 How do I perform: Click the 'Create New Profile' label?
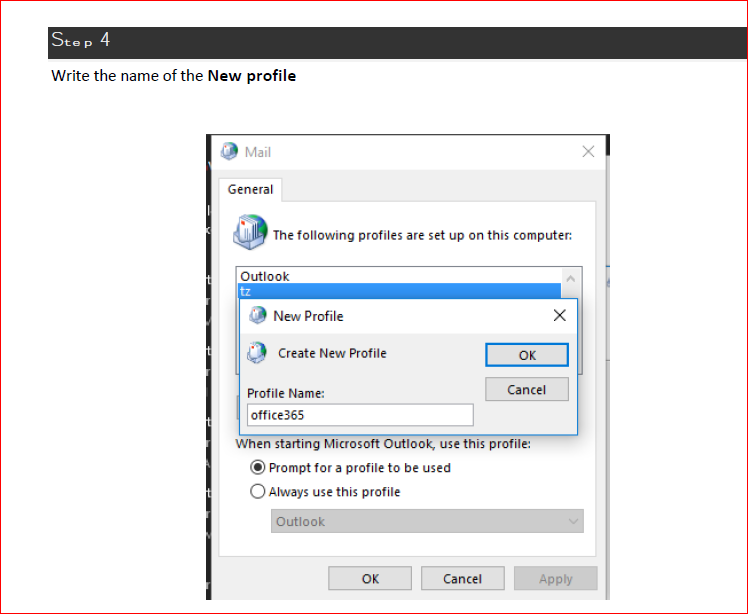[x=332, y=353]
